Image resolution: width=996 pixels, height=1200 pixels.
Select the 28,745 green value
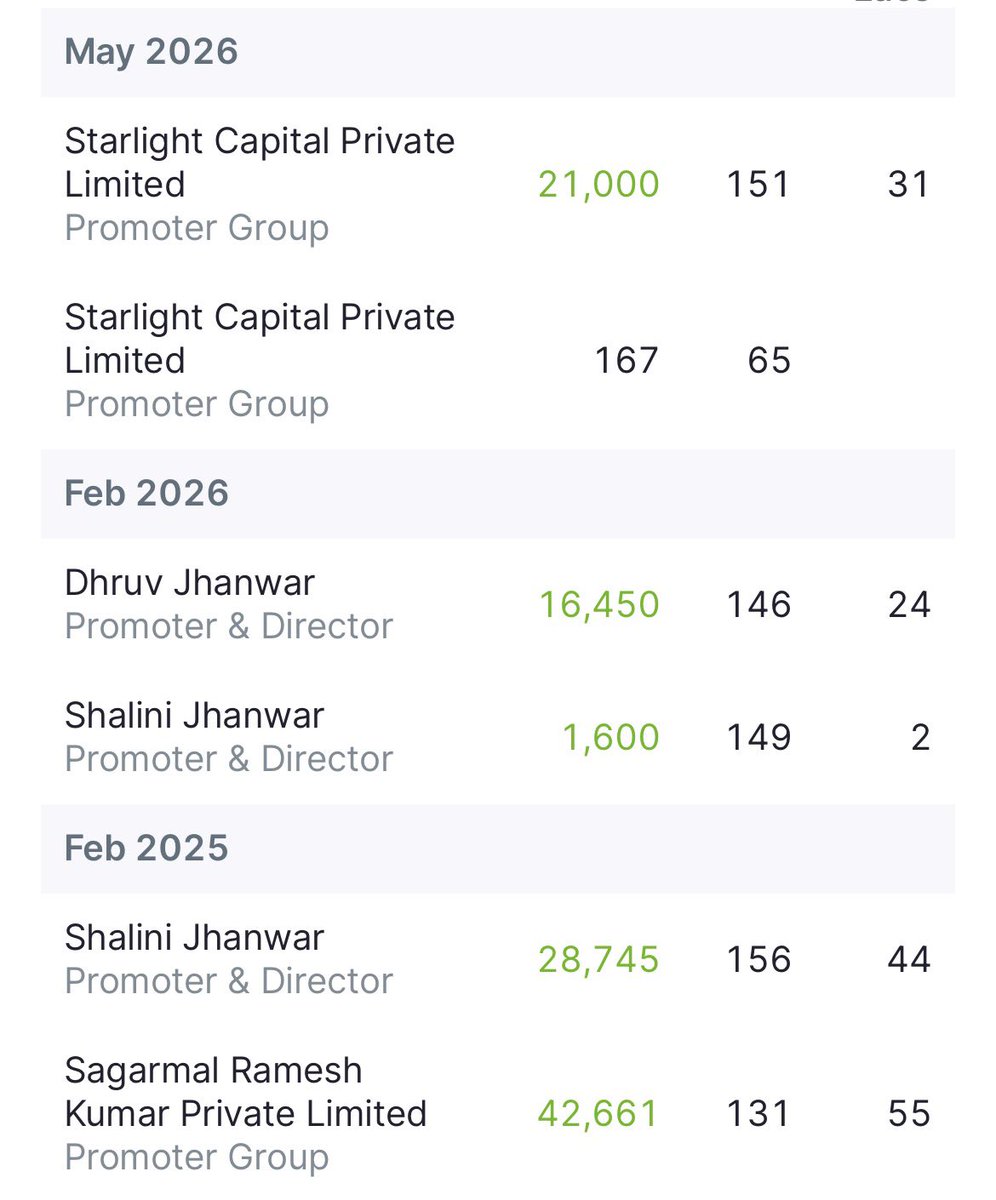tap(599, 959)
